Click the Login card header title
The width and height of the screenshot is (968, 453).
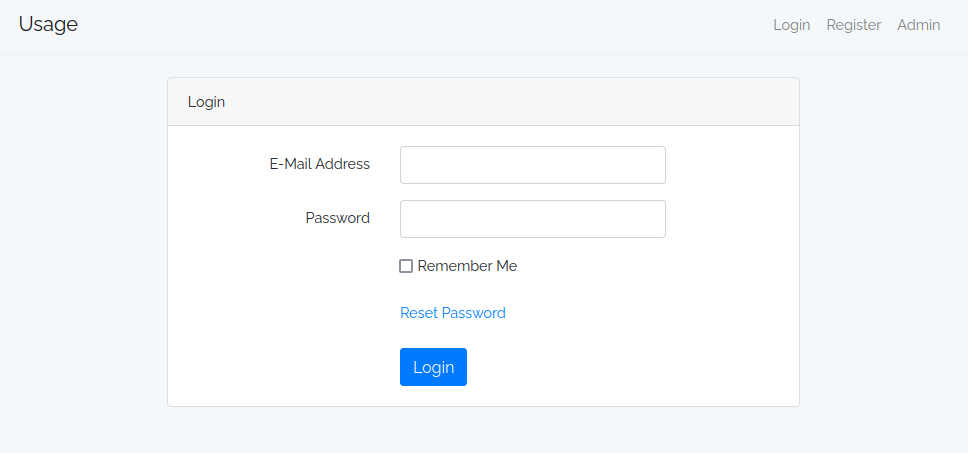(x=206, y=102)
